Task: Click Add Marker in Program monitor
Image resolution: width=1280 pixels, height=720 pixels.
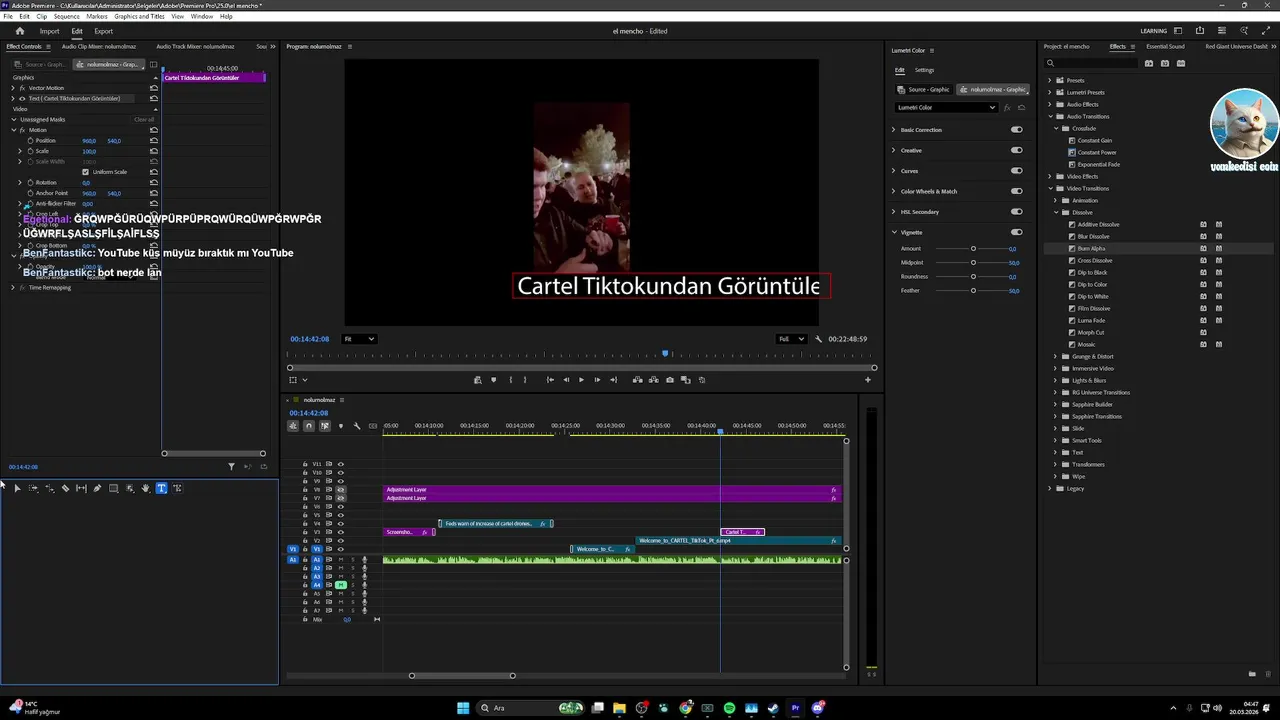Action: coord(493,380)
